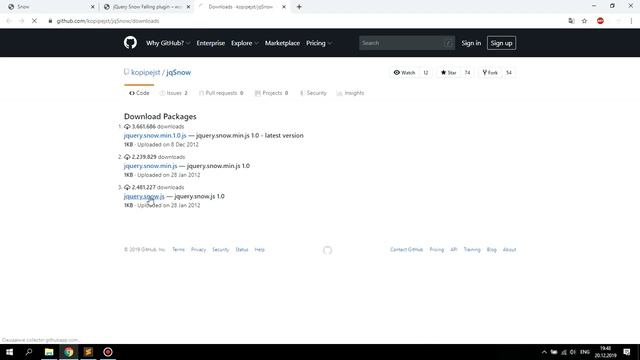Click the Watch button
This screenshot has width=640, height=360.
(404, 73)
